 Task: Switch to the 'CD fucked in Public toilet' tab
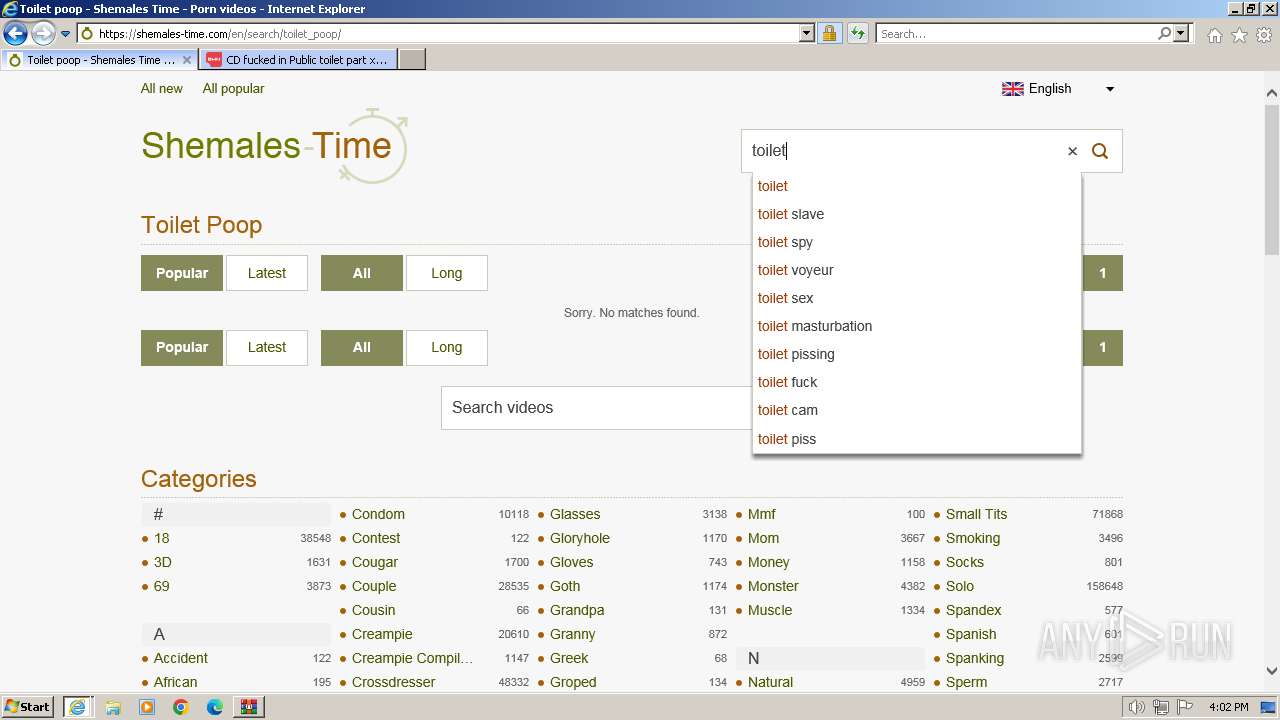point(297,60)
